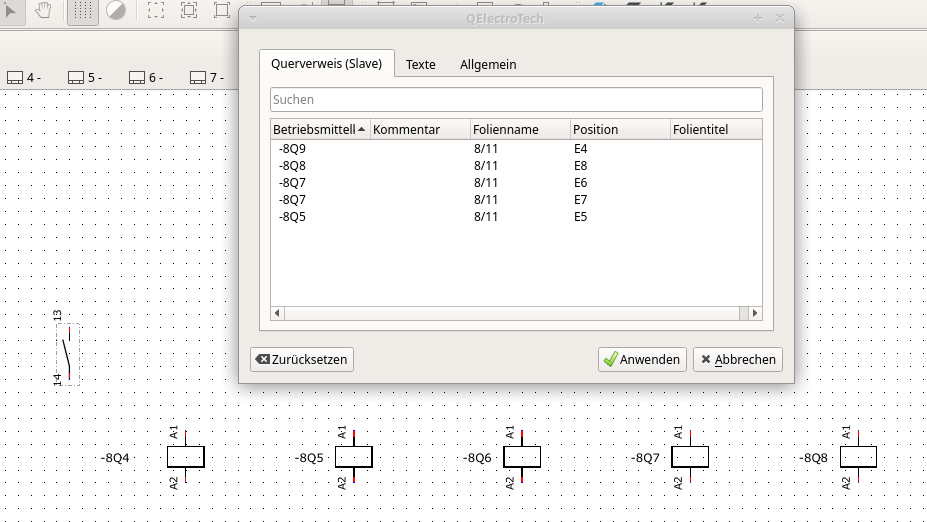This screenshot has height=522, width=927.
Task: Sort by Betriebsmittel column header
Action: tap(319, 129)
